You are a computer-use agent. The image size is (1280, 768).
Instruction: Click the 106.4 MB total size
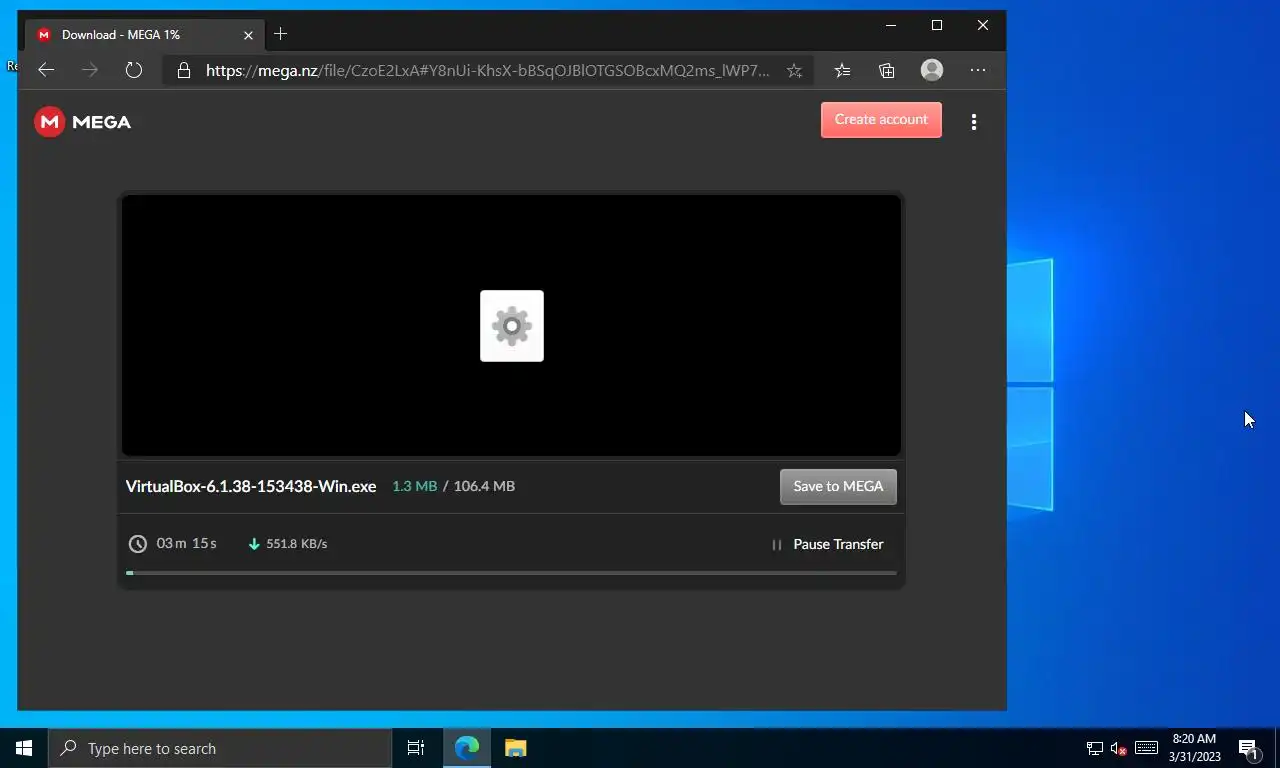click(484, 486)
